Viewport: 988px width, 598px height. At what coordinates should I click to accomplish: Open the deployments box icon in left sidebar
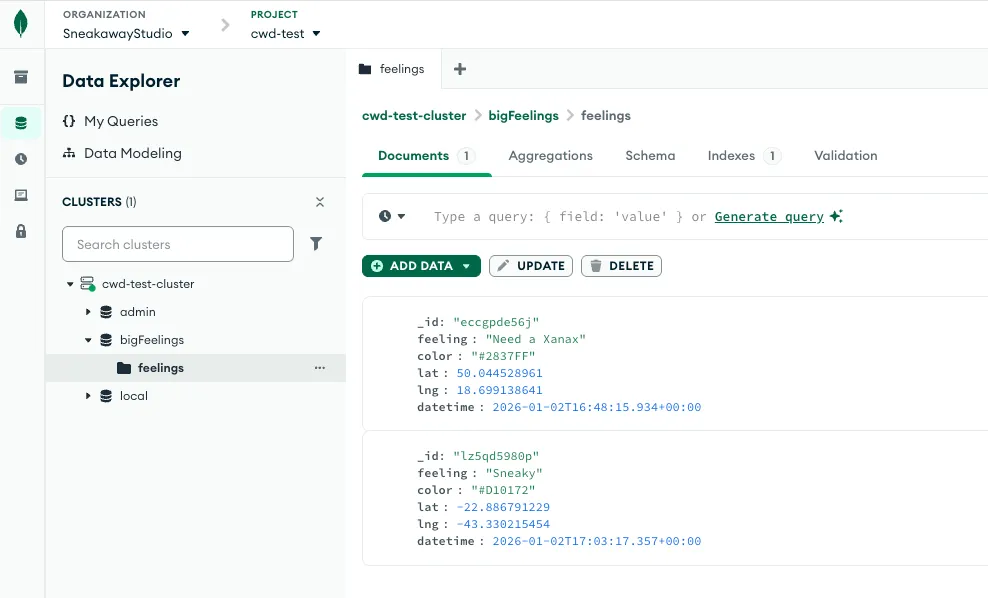point(20,75)
